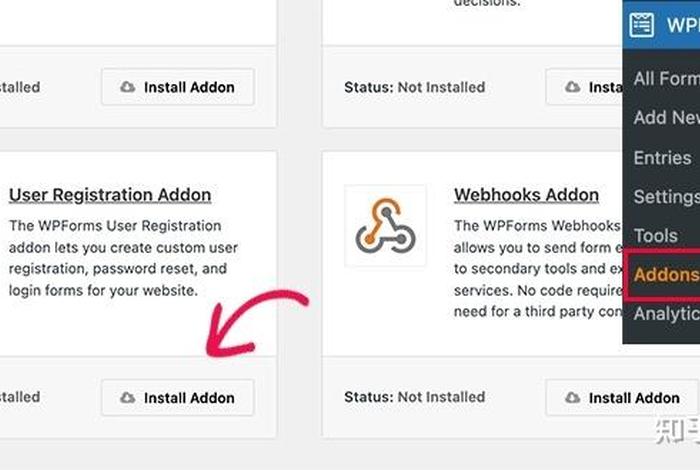Open the All Forms sidebar menu item
700x470 pixels.
coord(666,78)
